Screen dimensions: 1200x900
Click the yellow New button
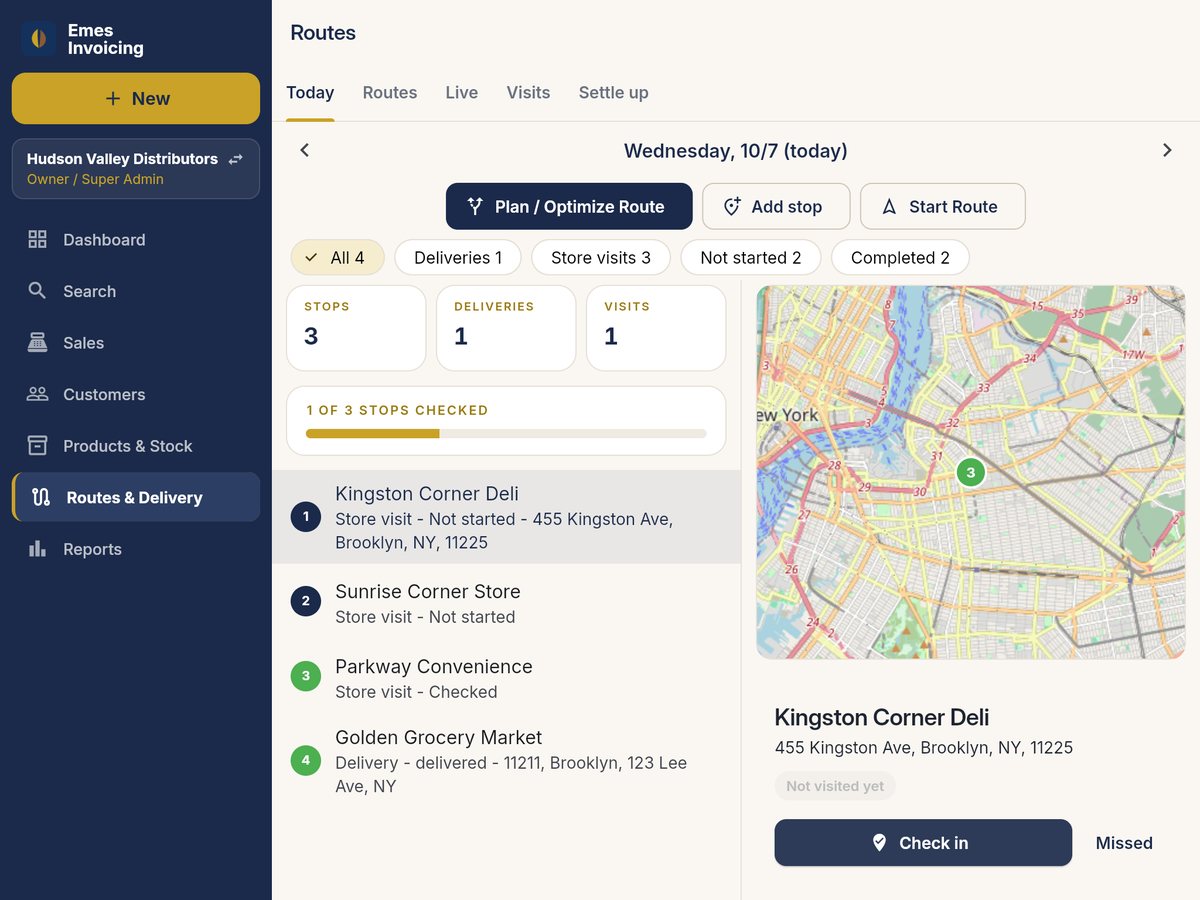pos(136,98)
